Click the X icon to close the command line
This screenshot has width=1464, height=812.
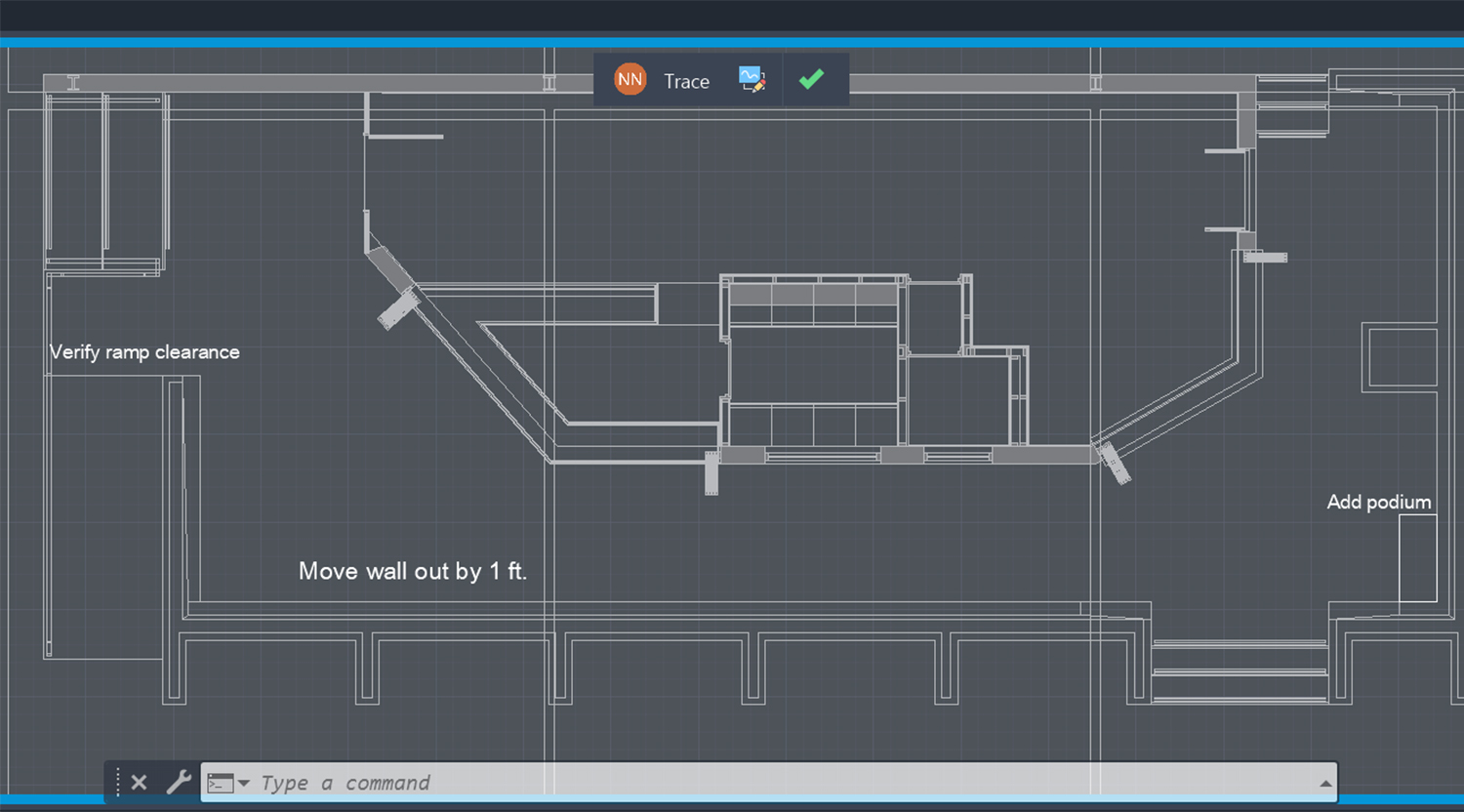(x=139, y=782)
